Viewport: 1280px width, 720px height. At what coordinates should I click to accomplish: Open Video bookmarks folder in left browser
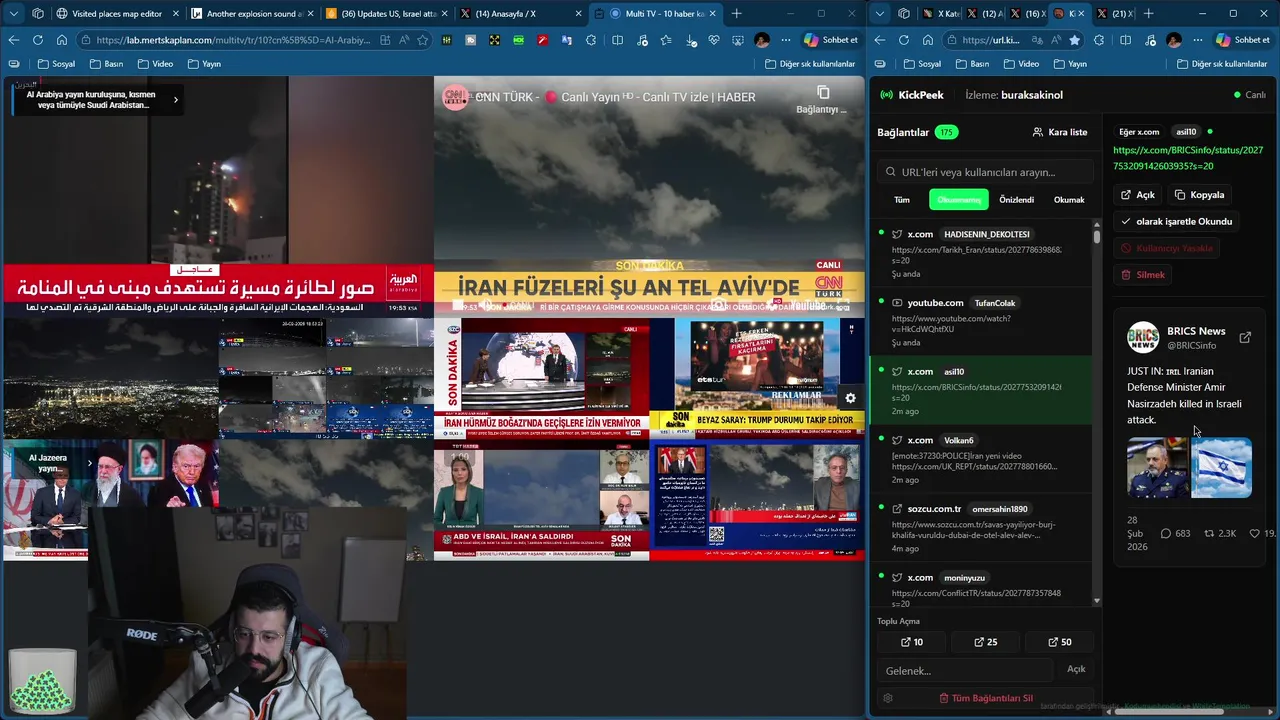point(155,64)
